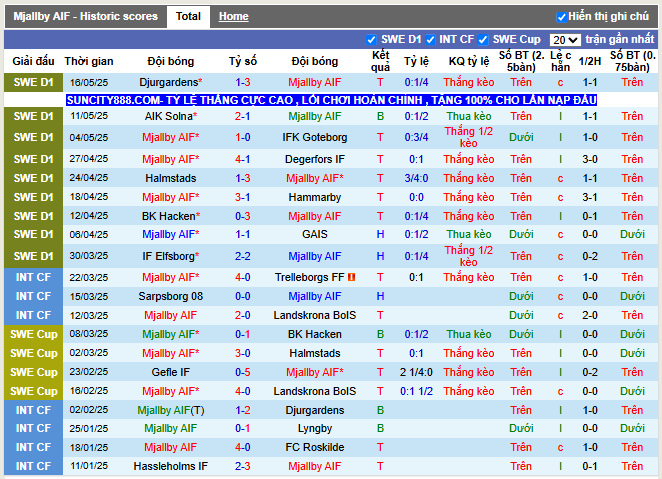This screenshot has height=479, width=662.
Task: Click the Giải đấu column header
Action: 33,61
